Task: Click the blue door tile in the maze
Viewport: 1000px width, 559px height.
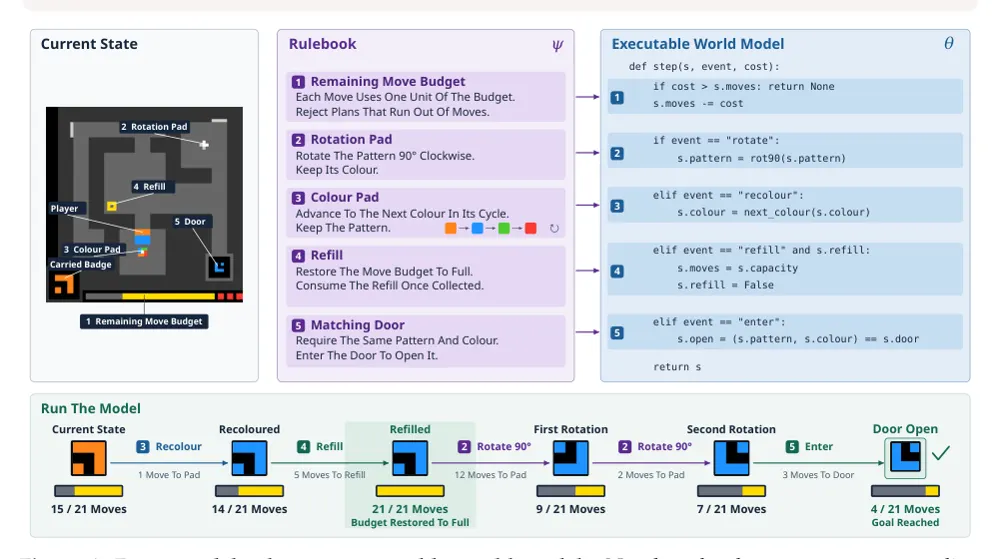Action: pos(219,266)
